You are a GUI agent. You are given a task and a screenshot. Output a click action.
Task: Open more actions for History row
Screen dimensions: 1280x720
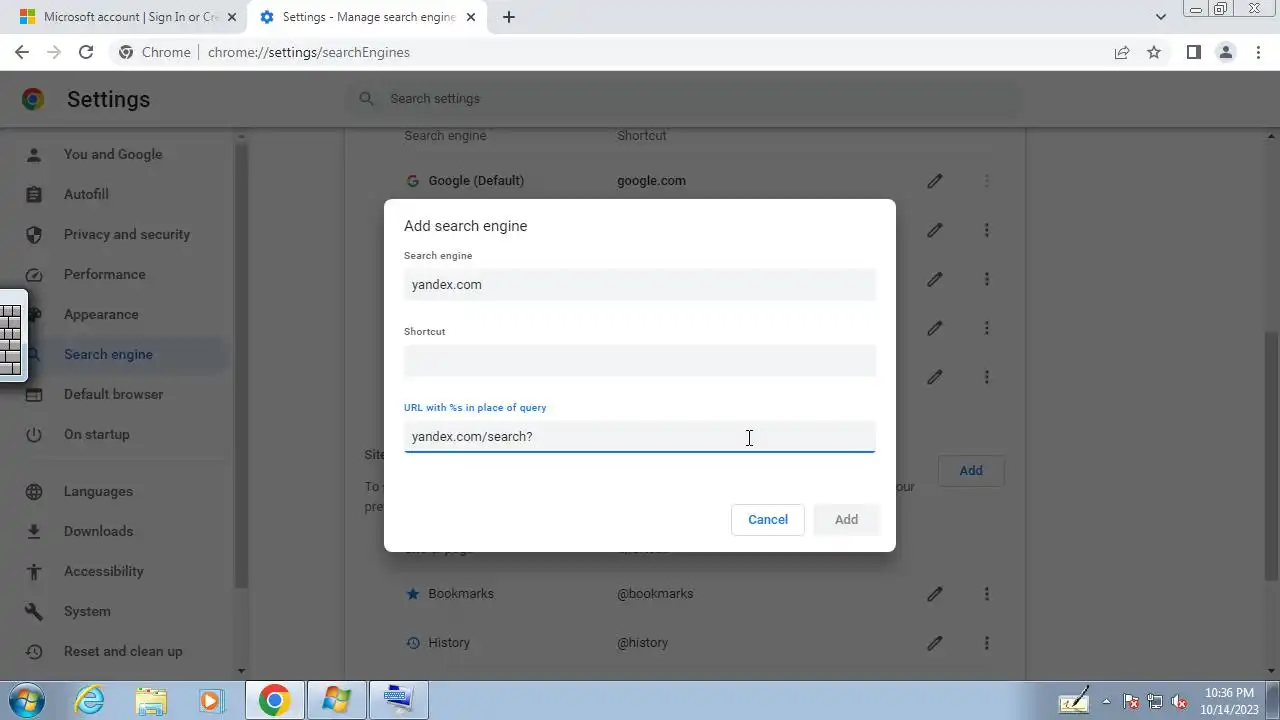pyautogui.click(x=986, y=643)
